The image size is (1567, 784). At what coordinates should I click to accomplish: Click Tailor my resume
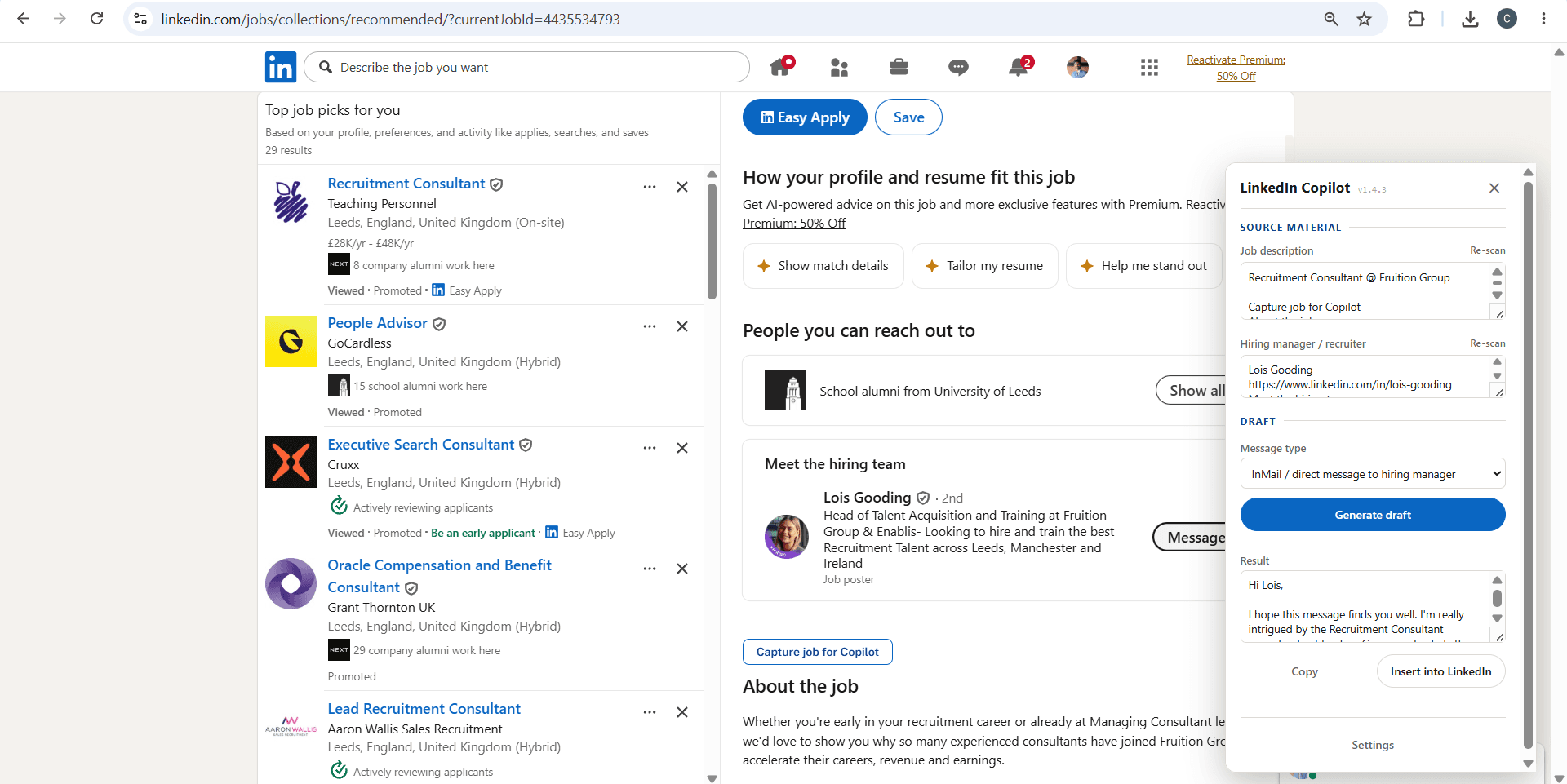(x=984, y=266)
